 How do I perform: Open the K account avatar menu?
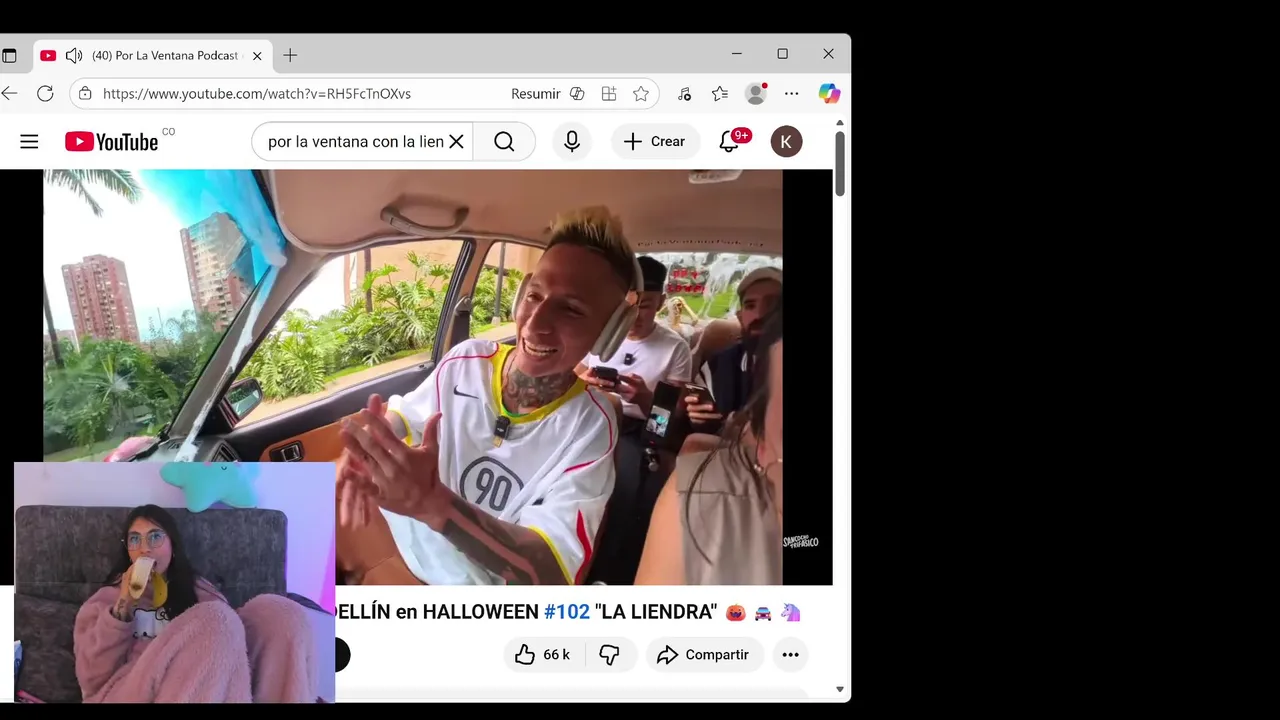[786, 142]
